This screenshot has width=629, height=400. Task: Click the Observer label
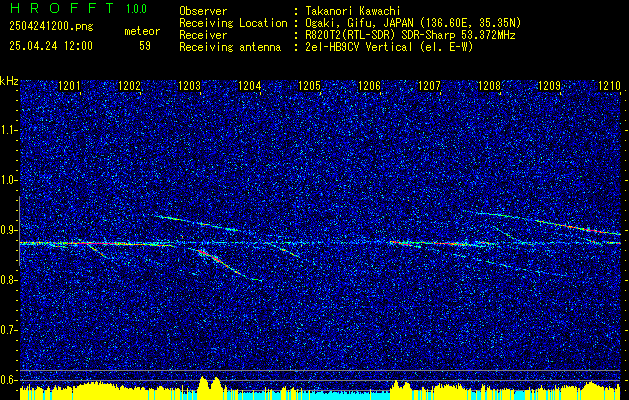tap(203, 11)
